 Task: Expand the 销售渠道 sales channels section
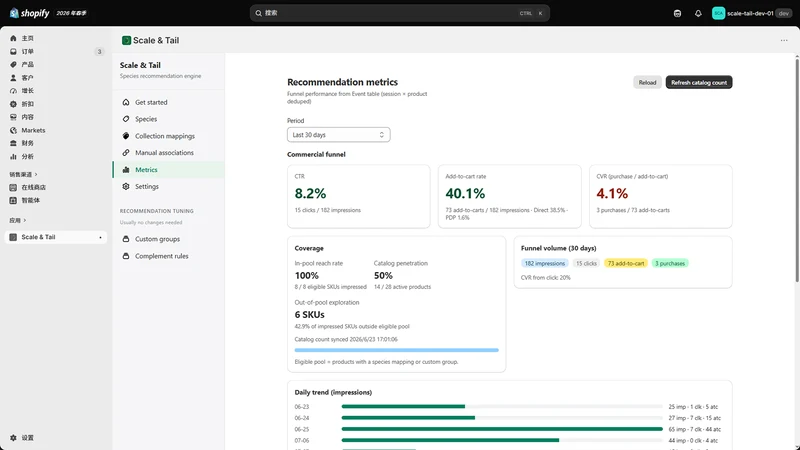tap(23, 174)
